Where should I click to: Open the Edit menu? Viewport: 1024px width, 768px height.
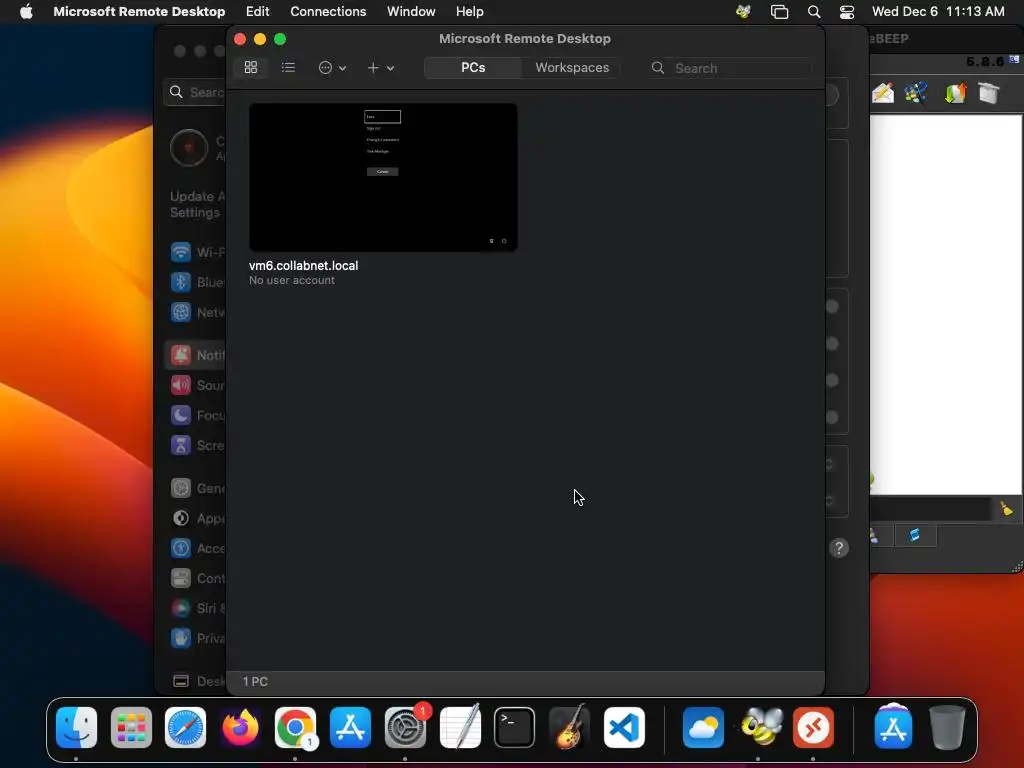(257, 11)
